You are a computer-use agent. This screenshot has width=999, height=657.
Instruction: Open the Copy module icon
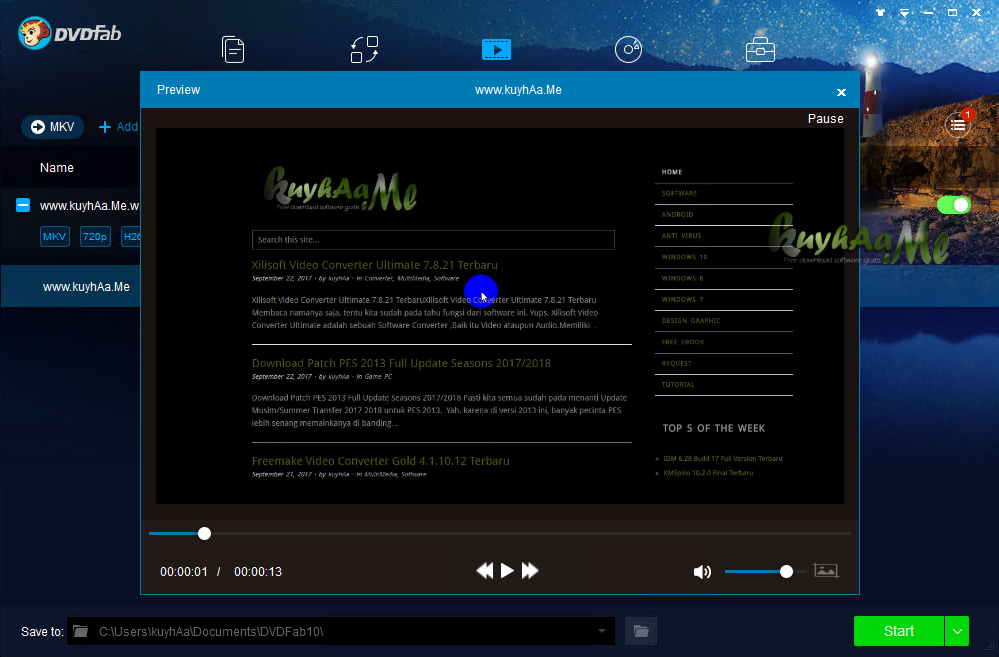point(233,50)
